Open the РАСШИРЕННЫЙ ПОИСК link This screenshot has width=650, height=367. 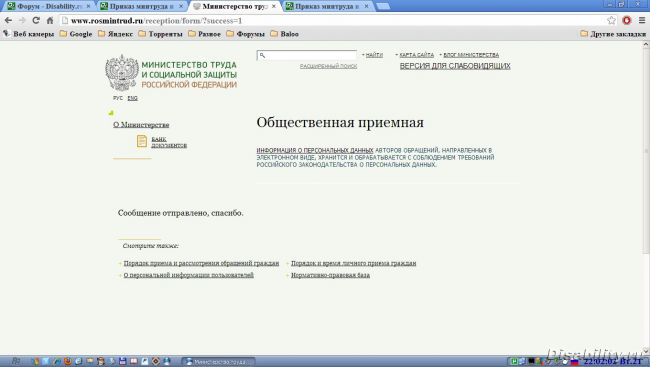coord(328,66)
